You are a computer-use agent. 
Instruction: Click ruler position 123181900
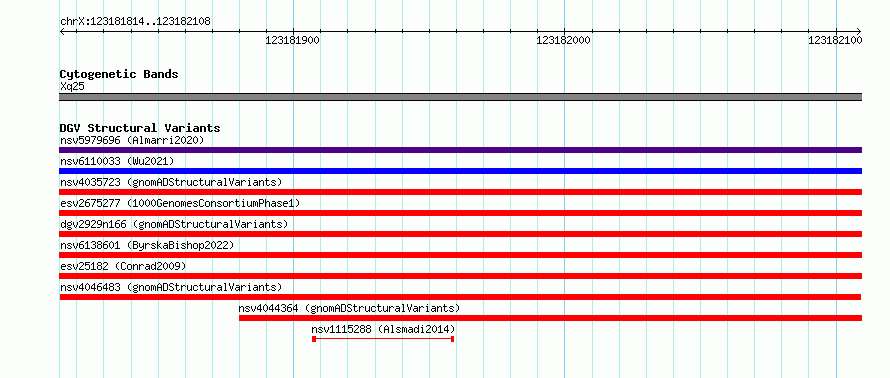point(292,40)
